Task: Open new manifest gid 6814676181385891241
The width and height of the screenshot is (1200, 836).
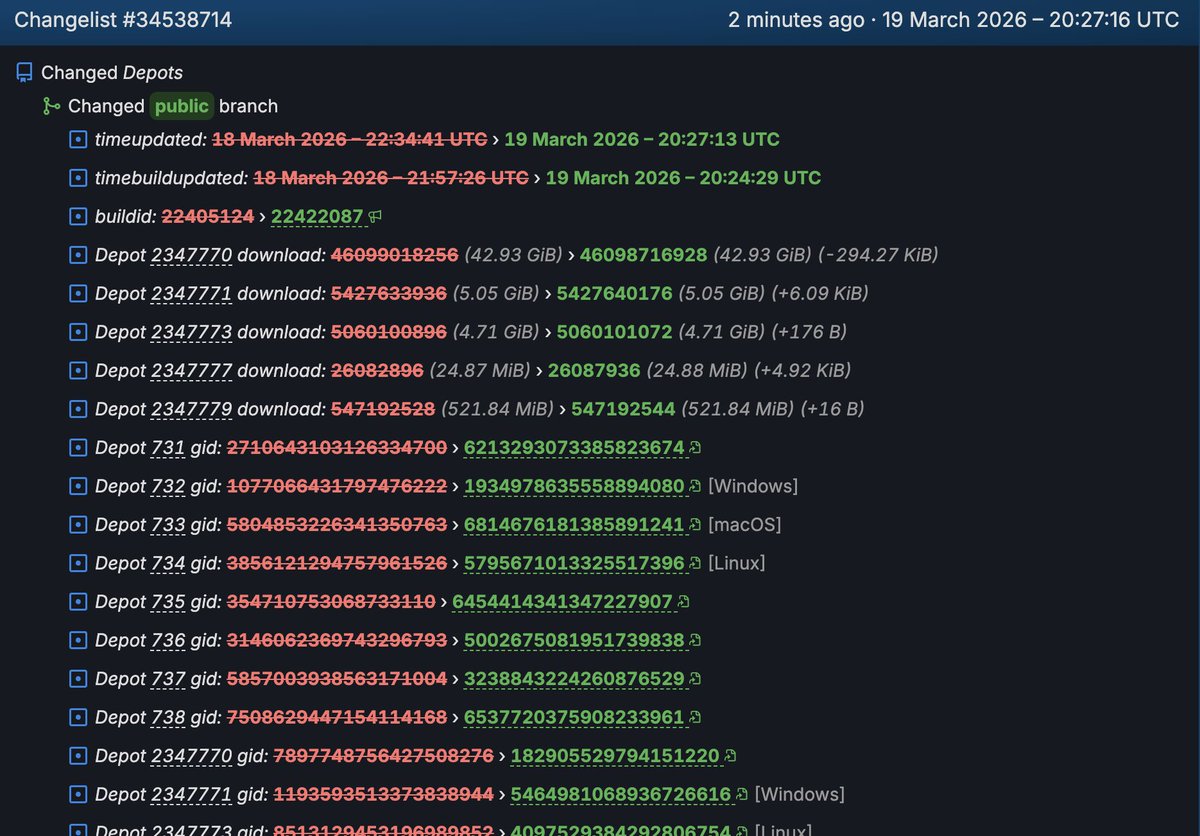Action: (x=574, y=524)
